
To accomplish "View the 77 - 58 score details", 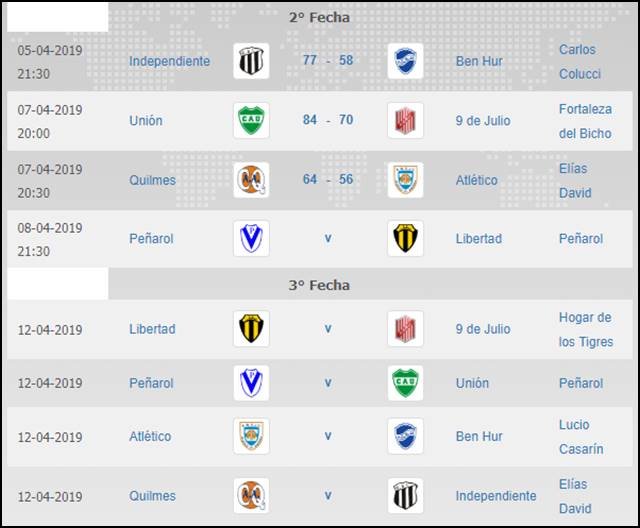I will [x=328, y=61].
